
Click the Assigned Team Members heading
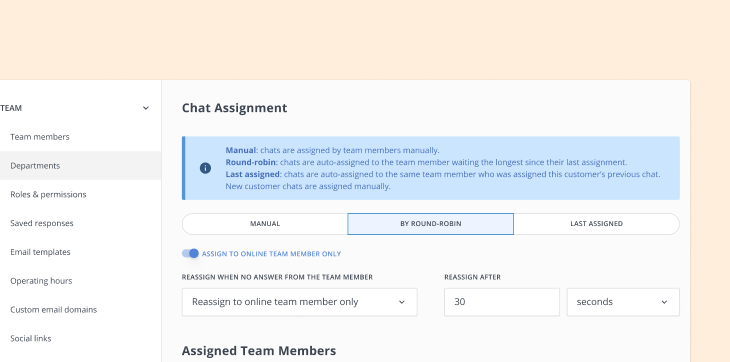click(259, 351)
